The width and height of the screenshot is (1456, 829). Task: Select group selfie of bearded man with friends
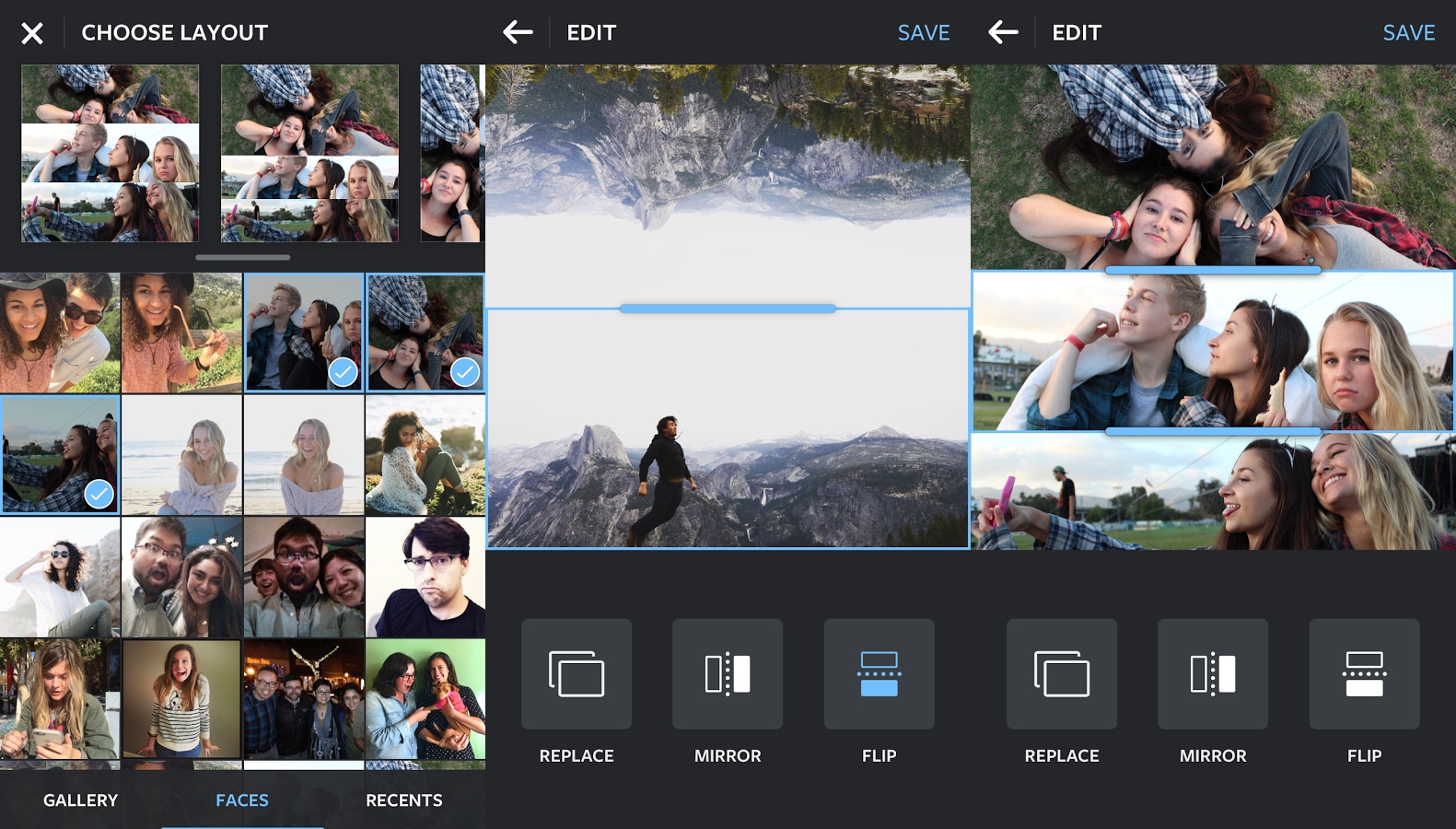click(x=304, y=577)
